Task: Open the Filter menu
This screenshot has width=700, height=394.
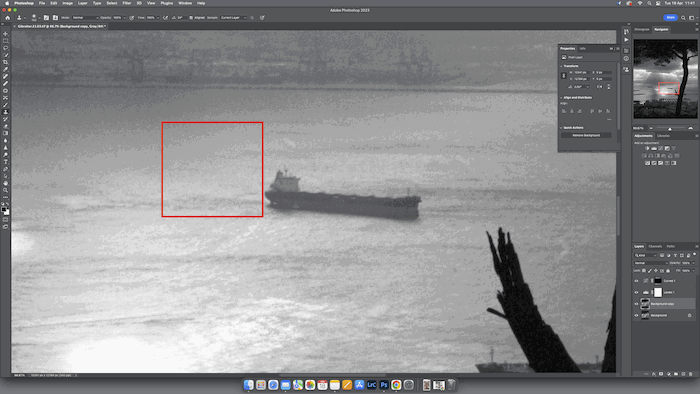Action: click(127, 3)
